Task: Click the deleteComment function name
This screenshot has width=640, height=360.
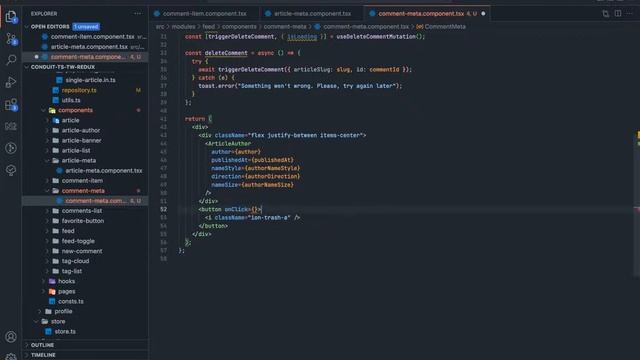Action: [x=226, y=53]
